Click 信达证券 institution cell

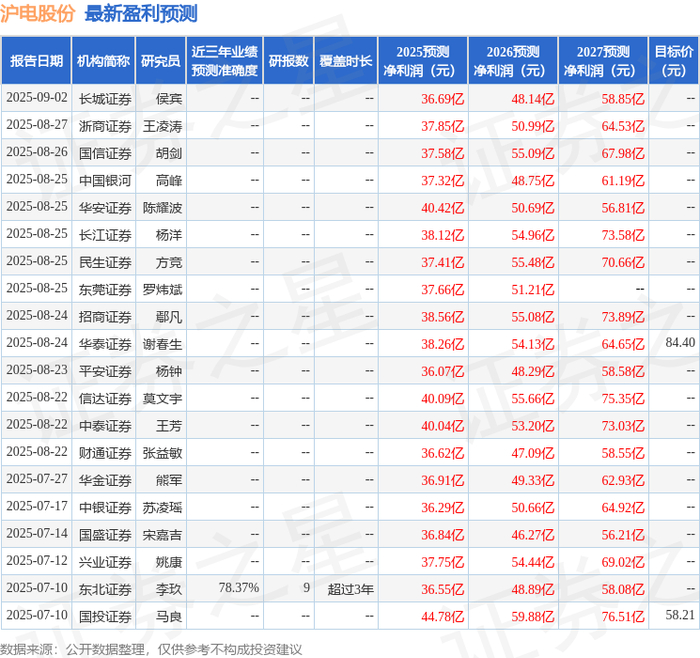[105, 398]
